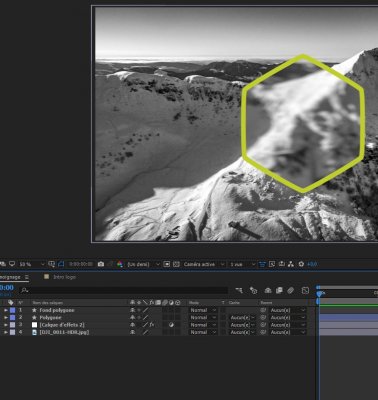Toggle shy switch on Fond polygone layer
378x400 pixels.
pyautogui.click(x=133, y=310)
